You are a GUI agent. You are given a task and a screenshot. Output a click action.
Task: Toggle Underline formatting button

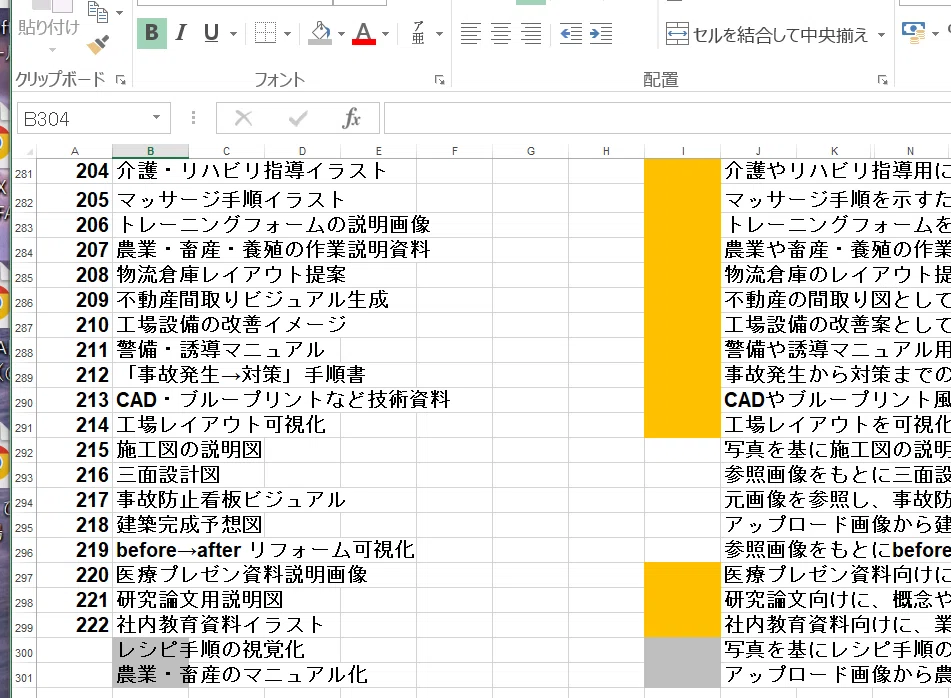tap(211, 33)
